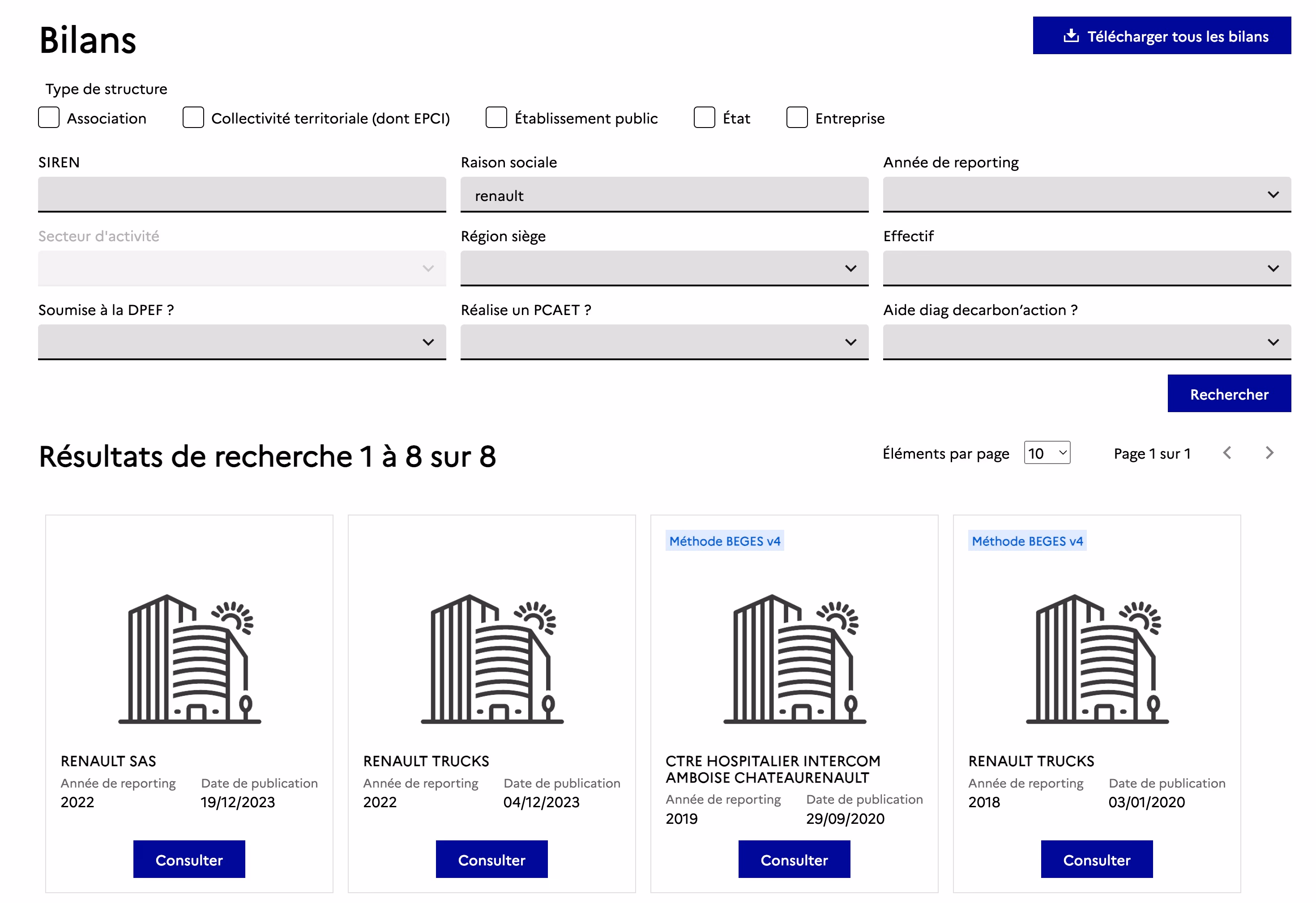The height and width of the screenshot is (903, 1316).
Task: Click the download icon in Télécharger tous les bilans
Action: tap(1070, 36)
